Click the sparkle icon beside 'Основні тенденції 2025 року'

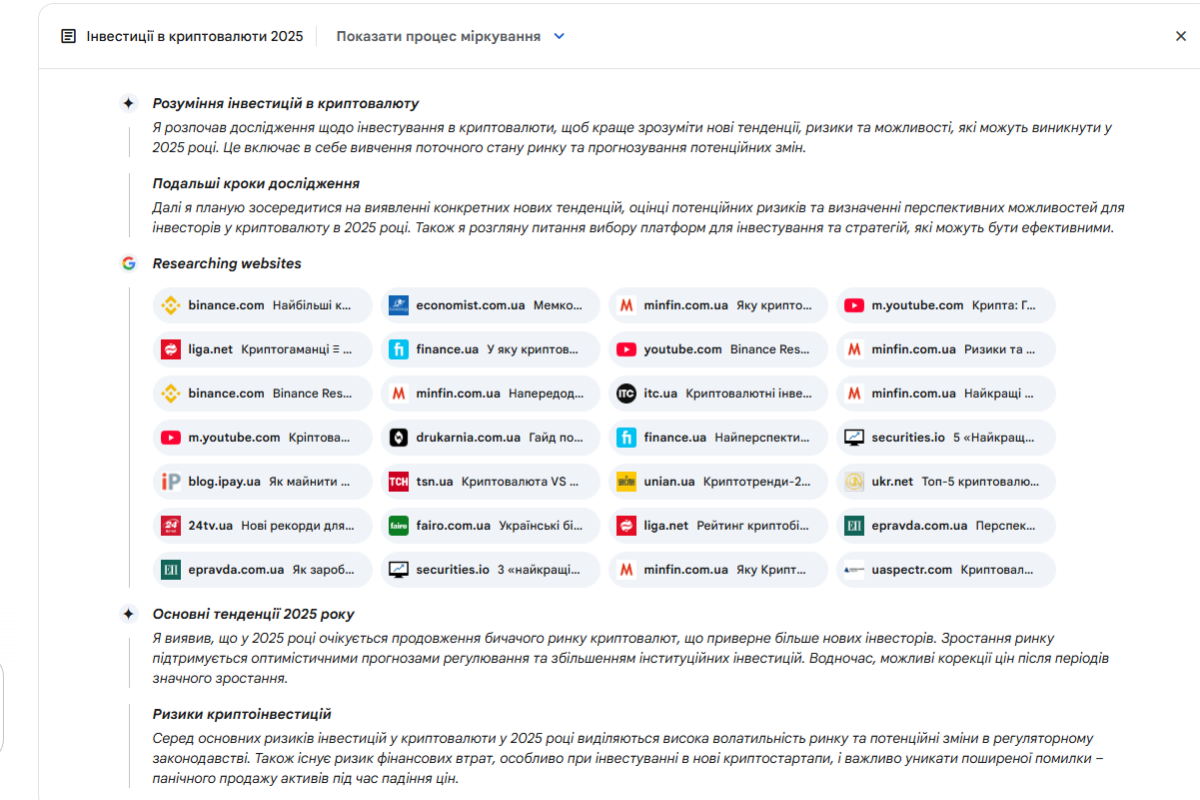pos(128,614)
